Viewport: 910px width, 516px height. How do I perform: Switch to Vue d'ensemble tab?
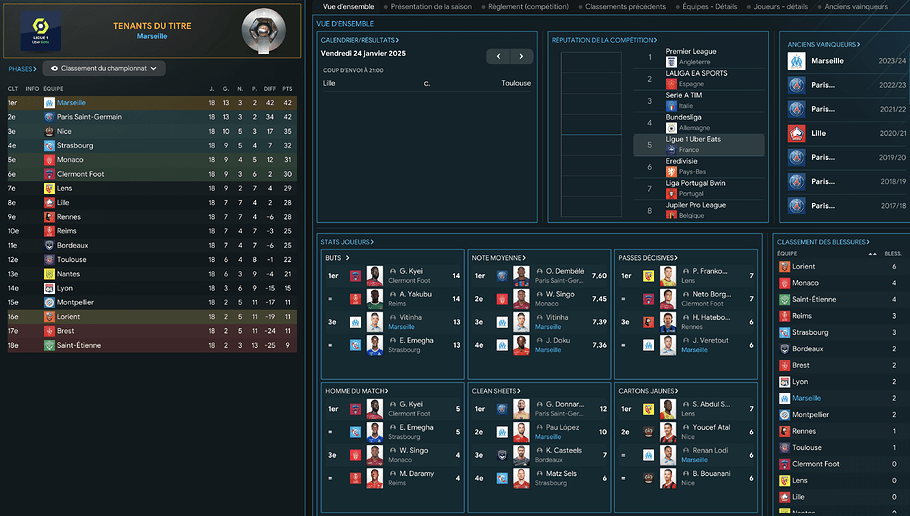[348, 7]
